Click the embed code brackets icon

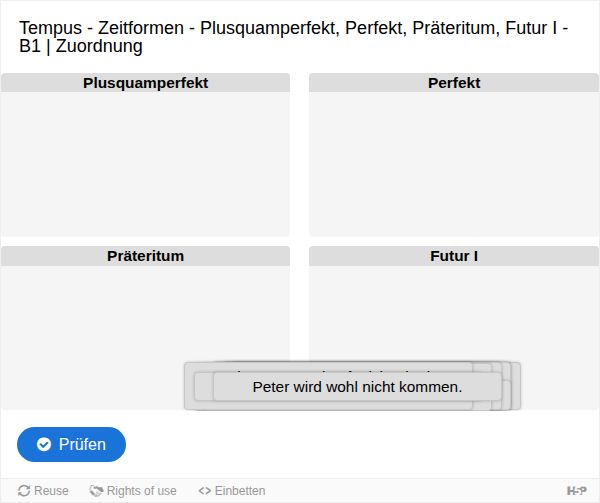pyautogui.click(x=205, y=491)
